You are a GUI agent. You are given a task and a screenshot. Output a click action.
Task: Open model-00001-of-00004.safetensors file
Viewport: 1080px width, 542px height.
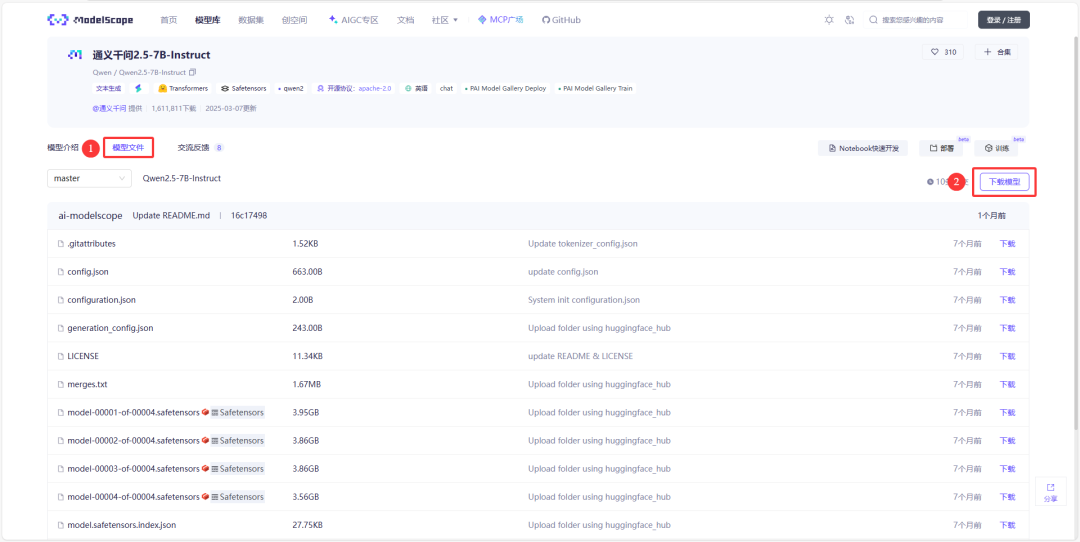click(133, 413)
